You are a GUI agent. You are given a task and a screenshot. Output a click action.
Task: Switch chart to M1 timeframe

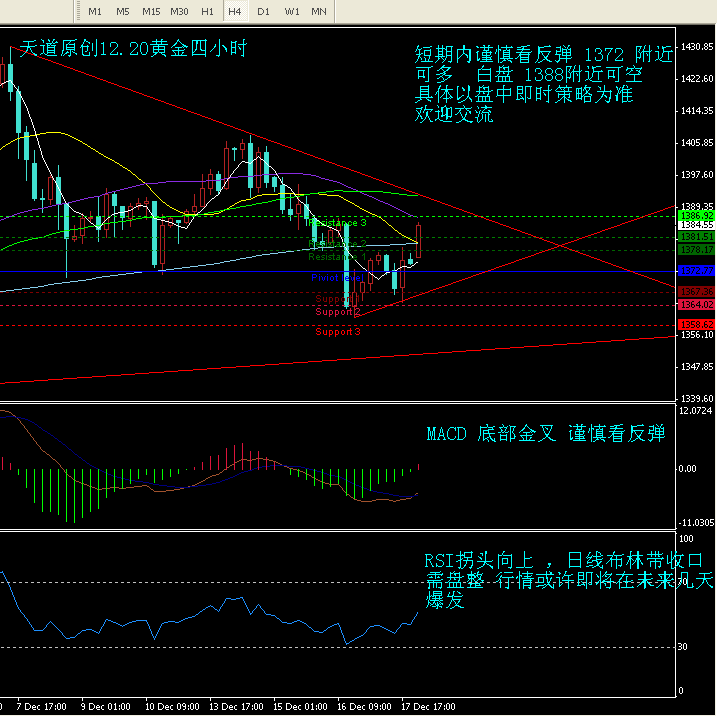(95, 11)
